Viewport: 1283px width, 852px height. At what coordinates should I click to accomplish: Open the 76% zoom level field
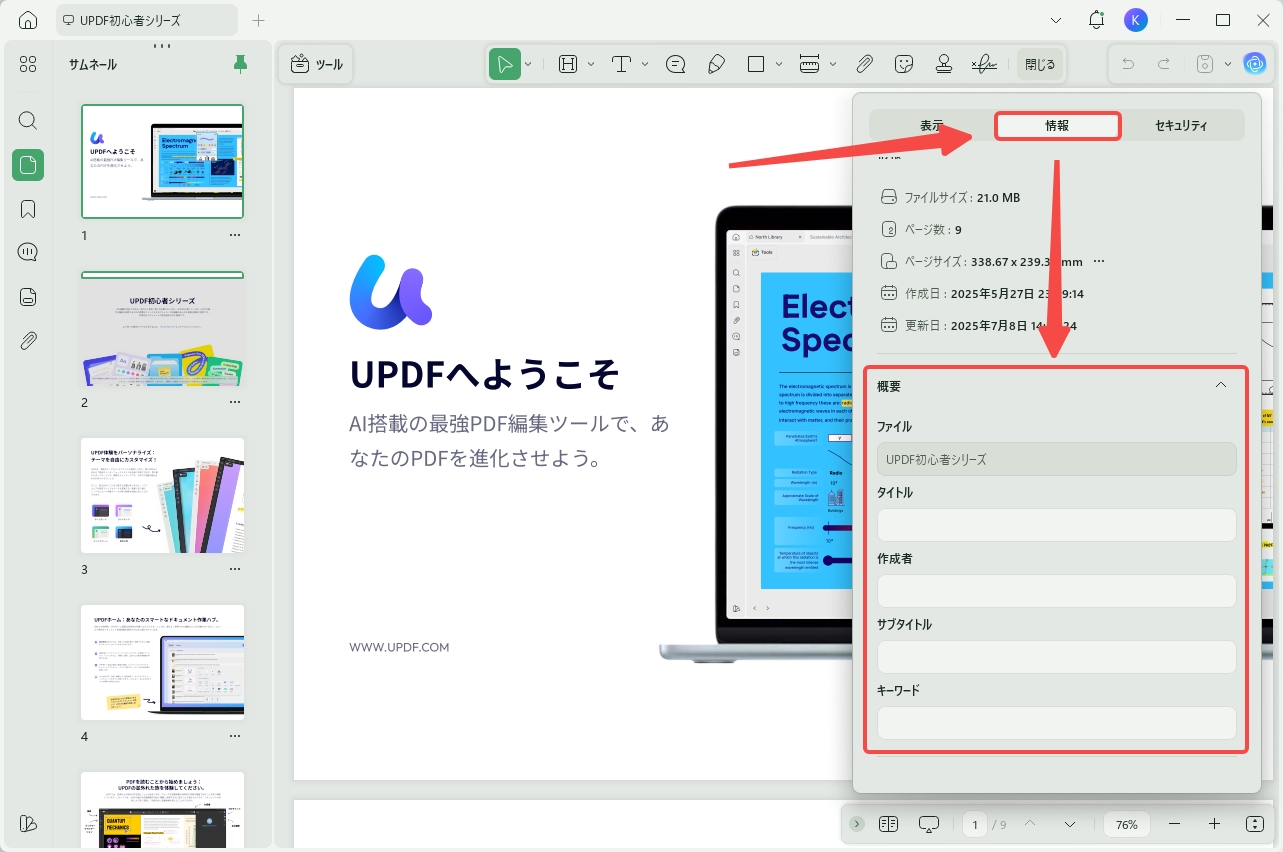[1127, 825]
